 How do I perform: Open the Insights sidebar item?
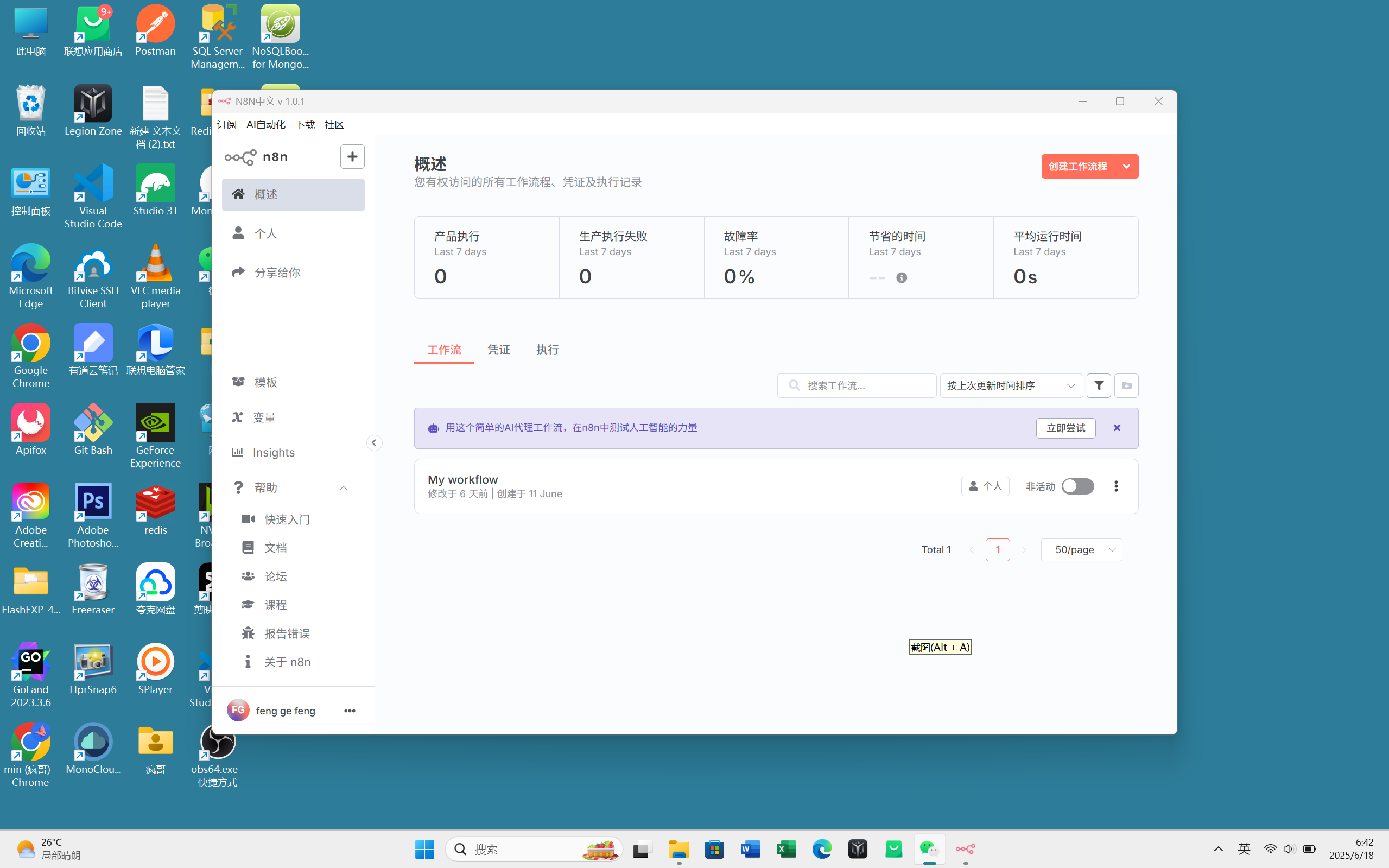[293, 452]
